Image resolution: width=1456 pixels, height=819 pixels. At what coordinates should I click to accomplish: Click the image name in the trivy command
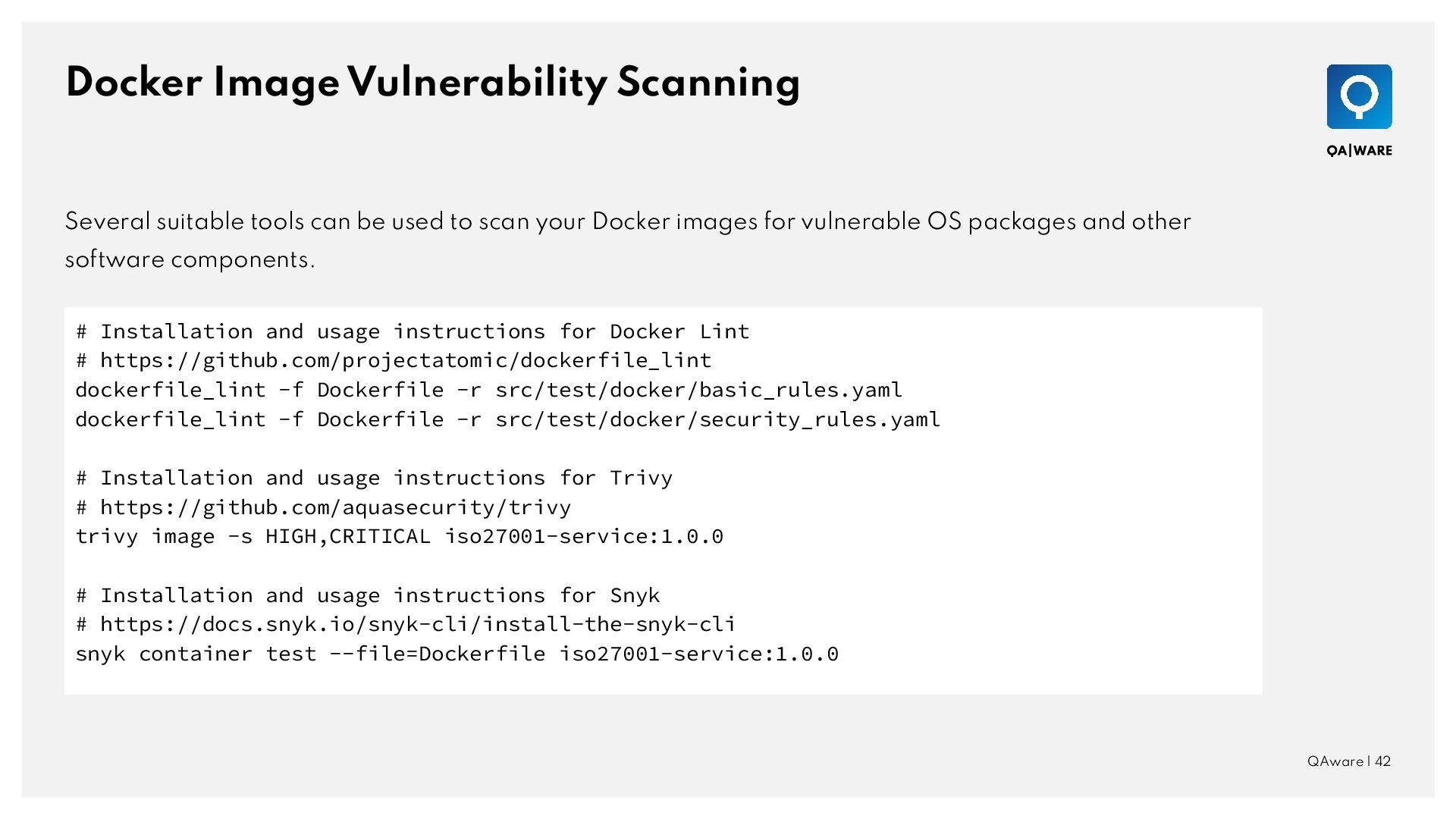tap(584, 537)
